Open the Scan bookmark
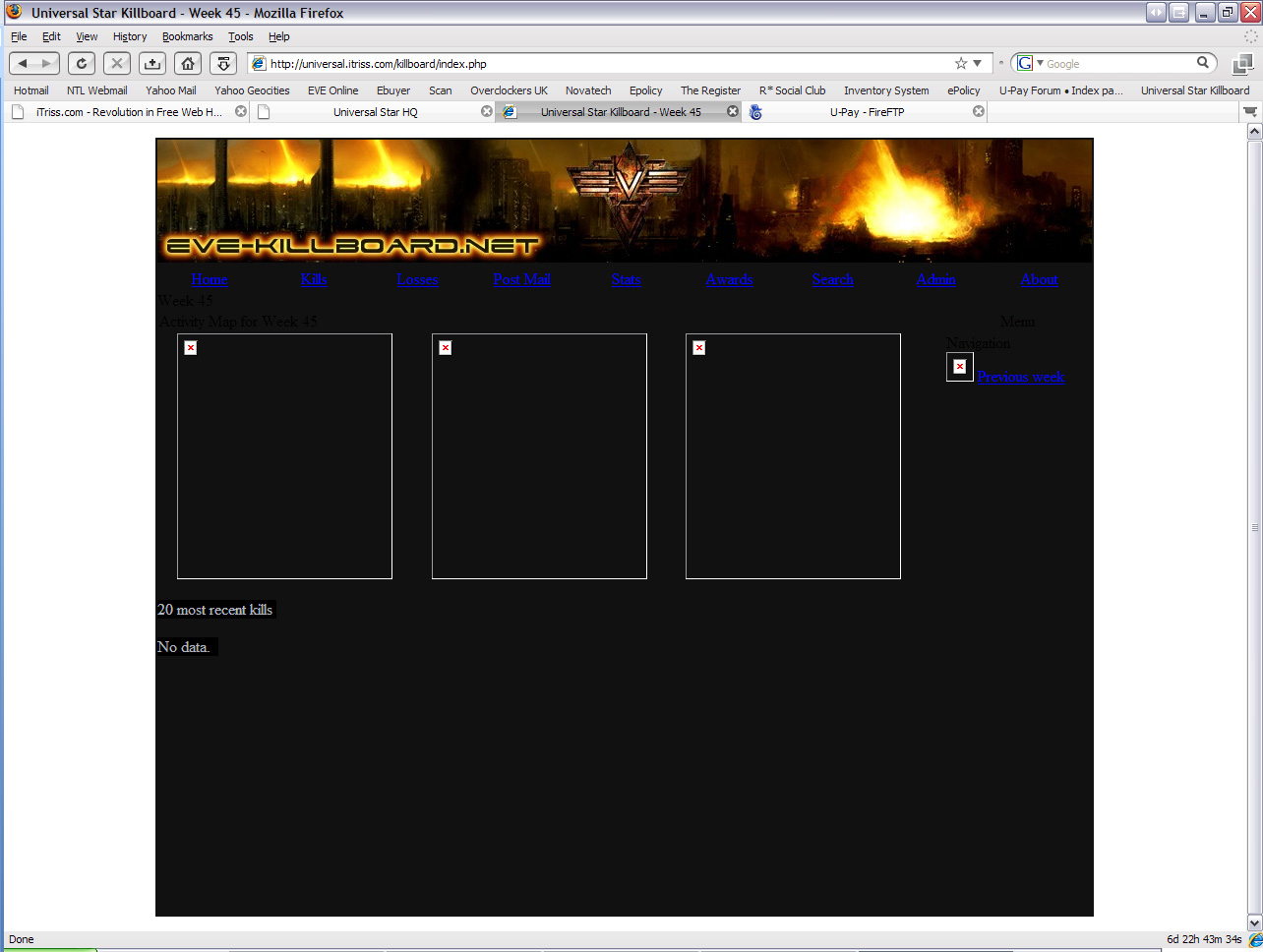This screenshot has height=952, width=1263. click(441, 90)
